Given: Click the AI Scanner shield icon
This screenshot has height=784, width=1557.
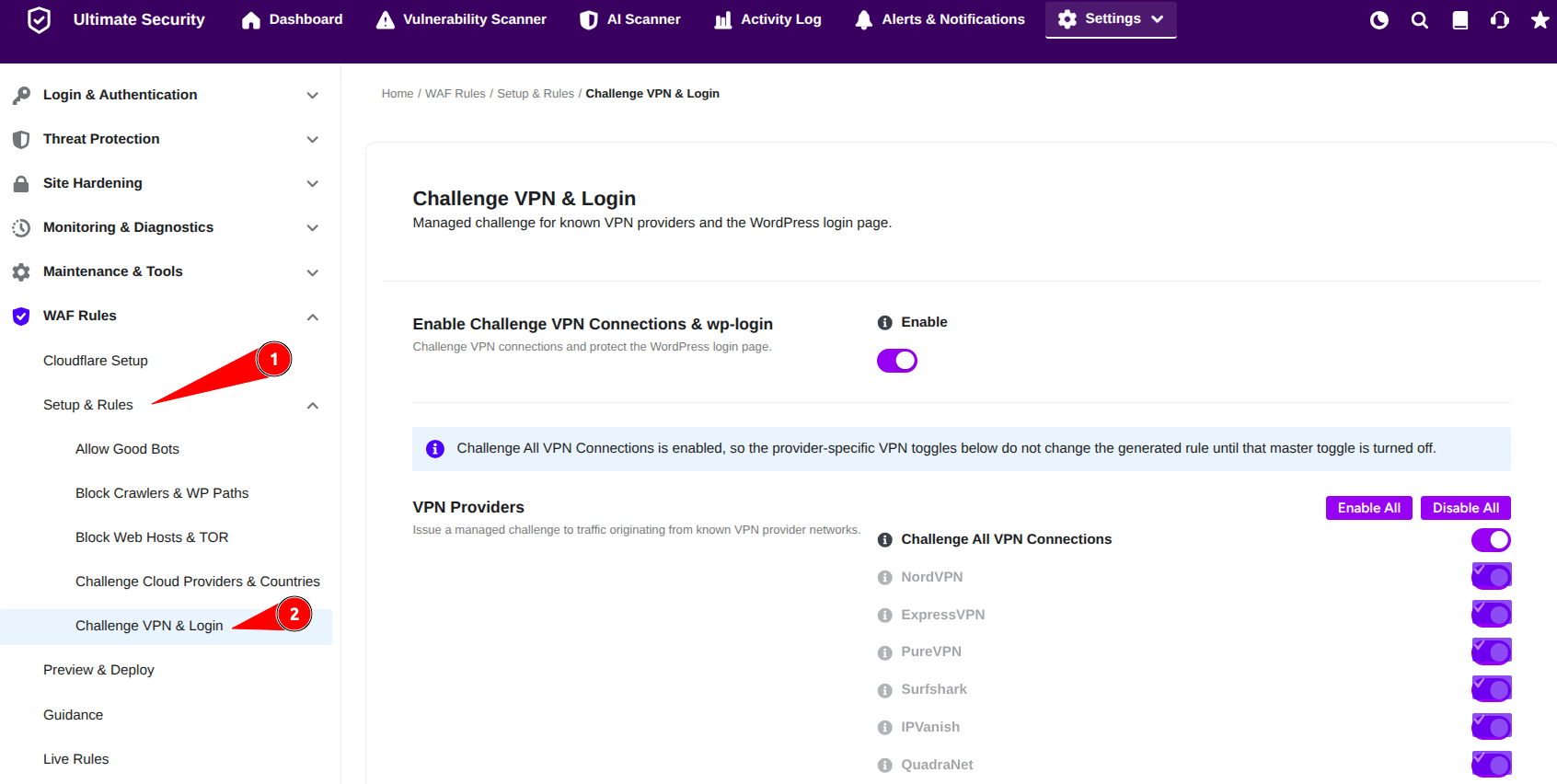Looking at the screenshot, I should (x=589, y=20).
